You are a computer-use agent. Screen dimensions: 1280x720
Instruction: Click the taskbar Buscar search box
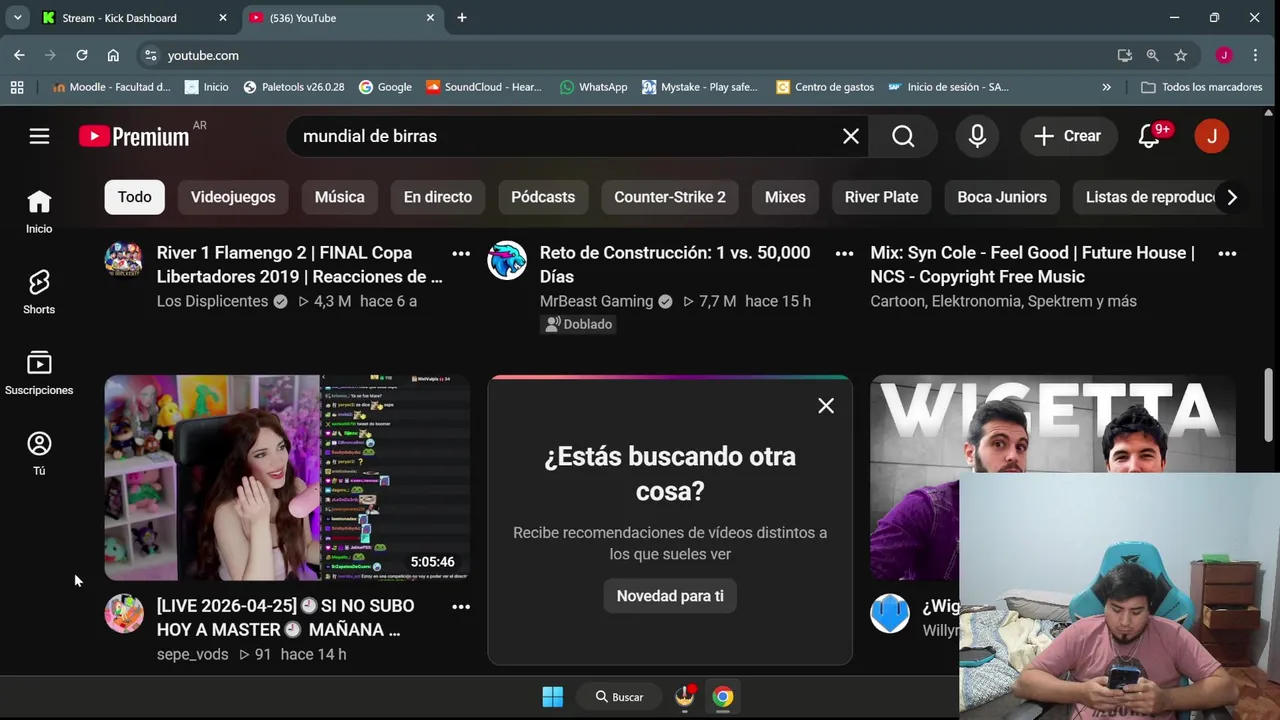pos(620,697)
